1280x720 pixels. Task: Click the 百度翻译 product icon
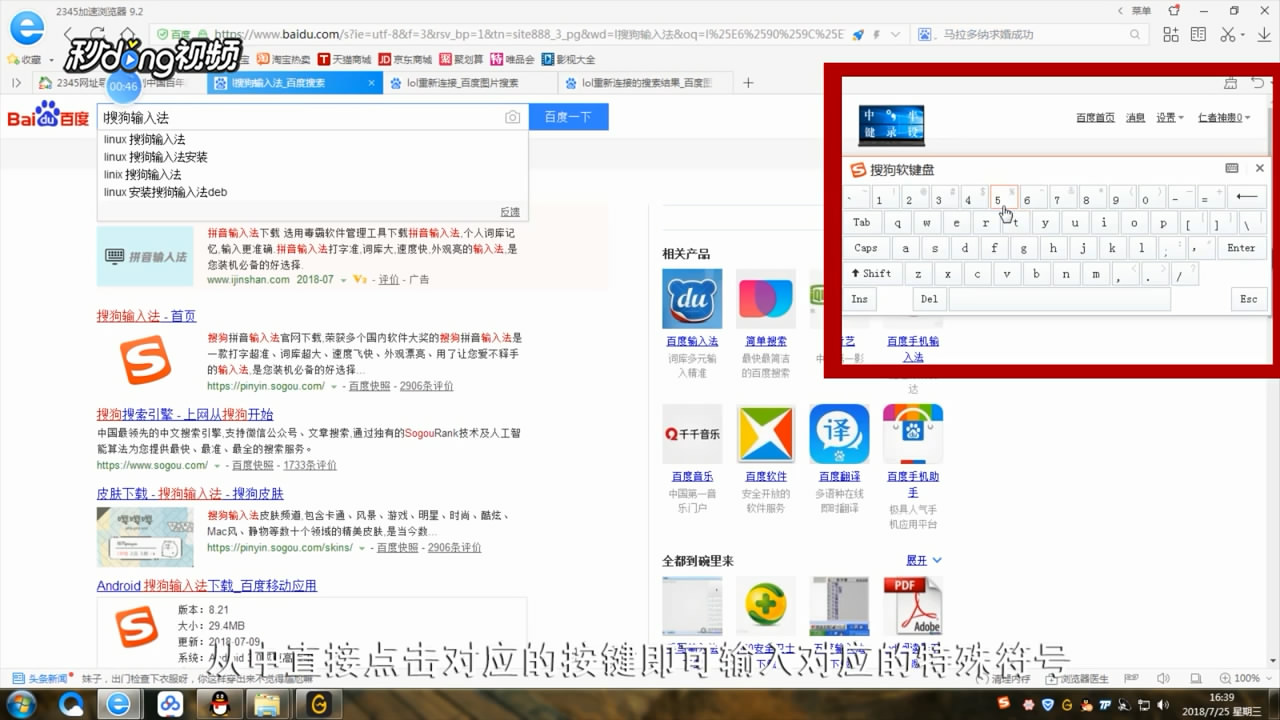point(839,434)
